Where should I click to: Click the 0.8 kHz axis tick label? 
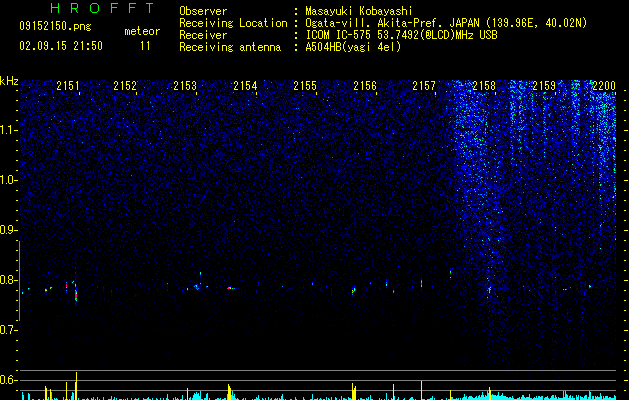coord(8,280)
